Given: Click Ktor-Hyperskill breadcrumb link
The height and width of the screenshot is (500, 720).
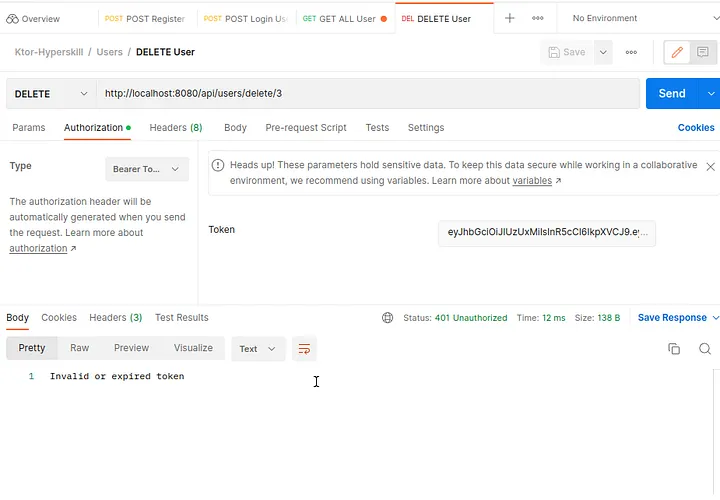Looking at the screenshot, I should [49, 52].
